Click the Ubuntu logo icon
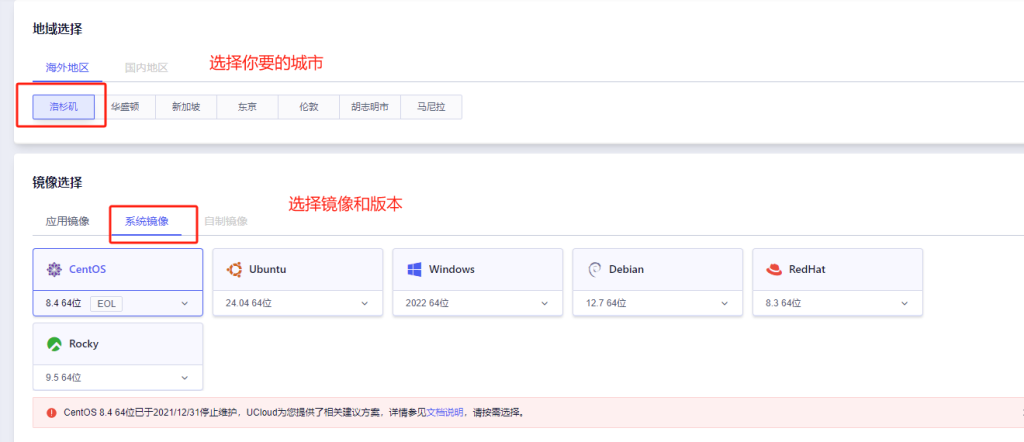The height and width of the screenshot is (442, 1024). [x=234, y=269]
